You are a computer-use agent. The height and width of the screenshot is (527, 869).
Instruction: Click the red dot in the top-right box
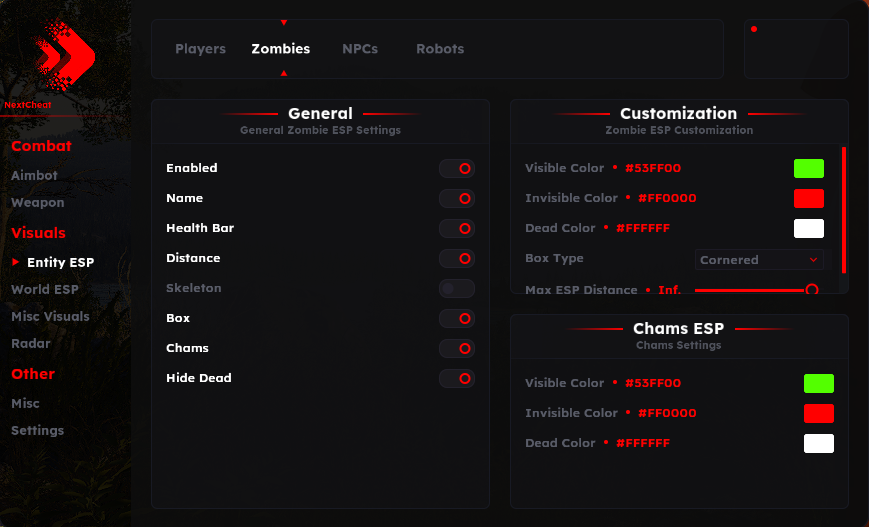[x=754, y=29]
